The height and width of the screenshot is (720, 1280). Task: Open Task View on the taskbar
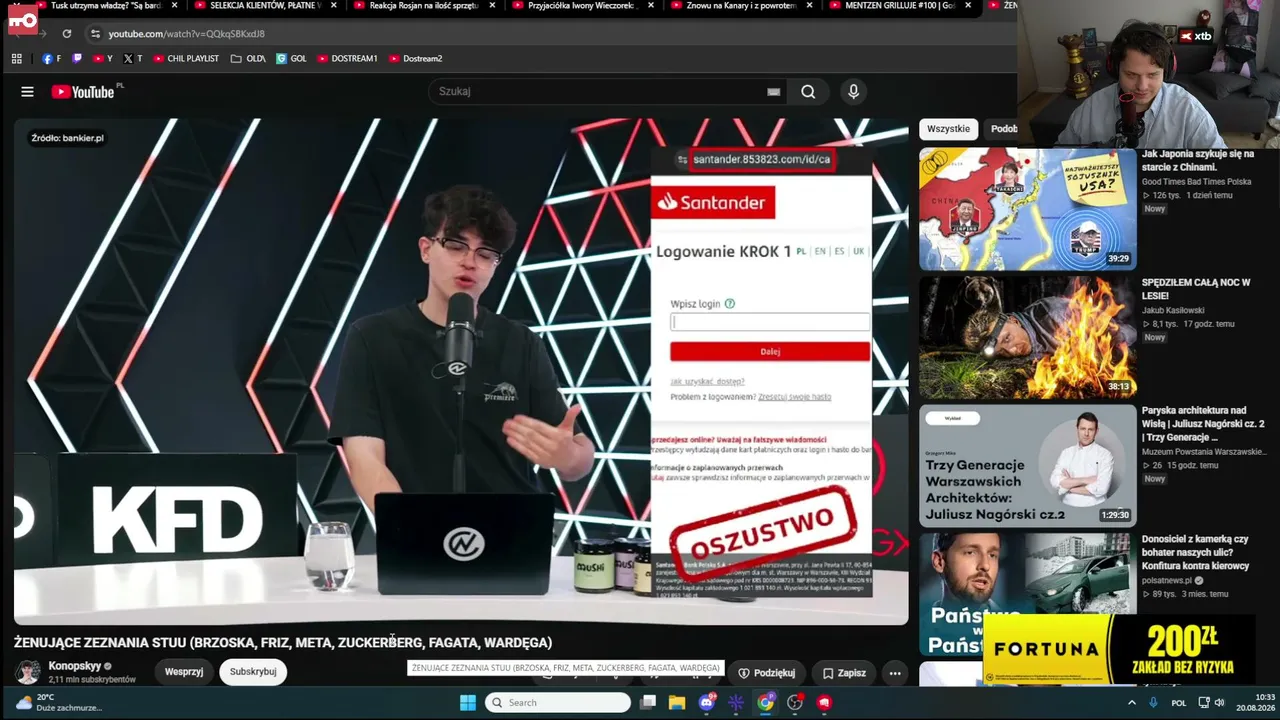pyautogui.click(x=648, y=703)
